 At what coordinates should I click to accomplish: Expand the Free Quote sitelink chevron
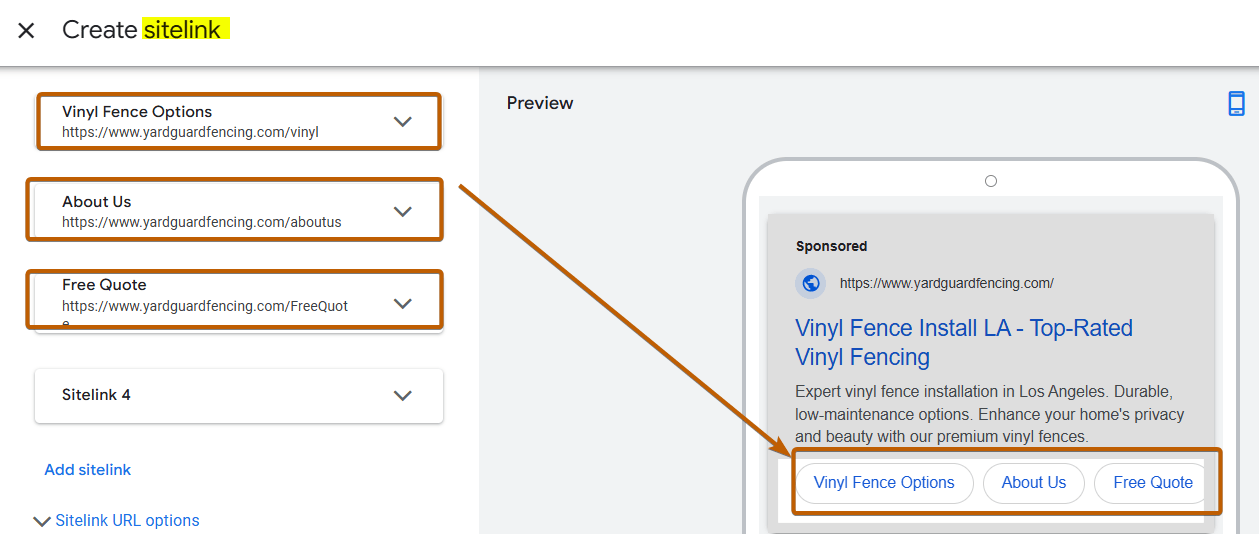pyautogui.click(x=402, y=304)
